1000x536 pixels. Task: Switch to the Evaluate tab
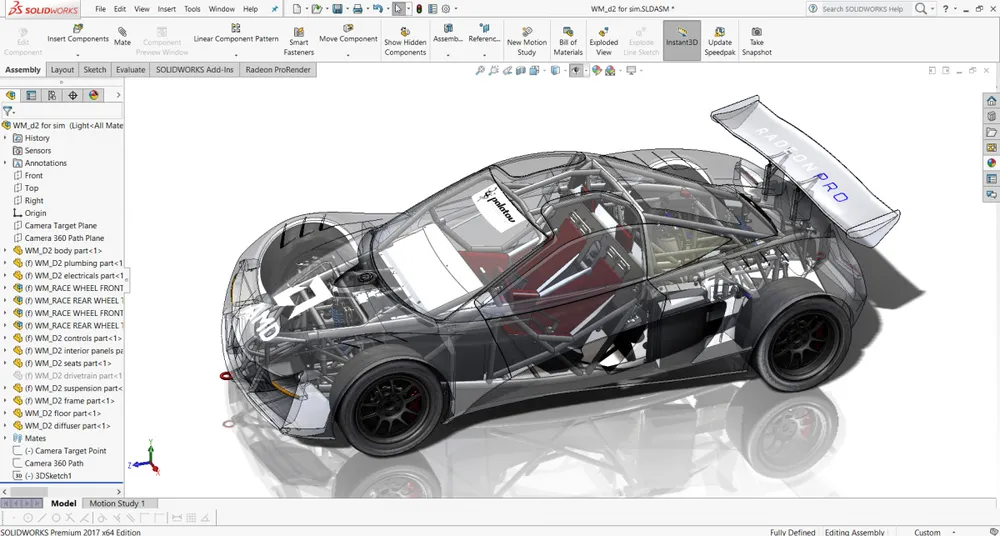tap(130, 70)
